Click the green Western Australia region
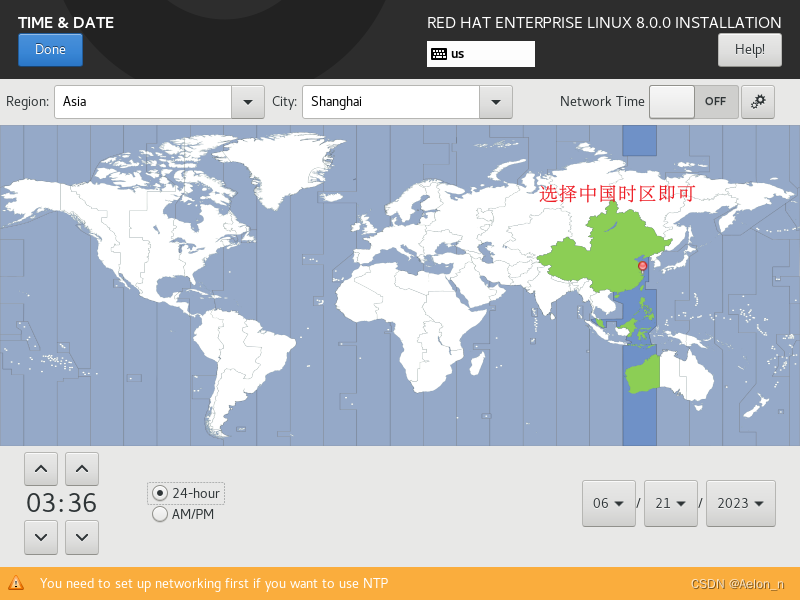800x600 pixels. [643, 375]
